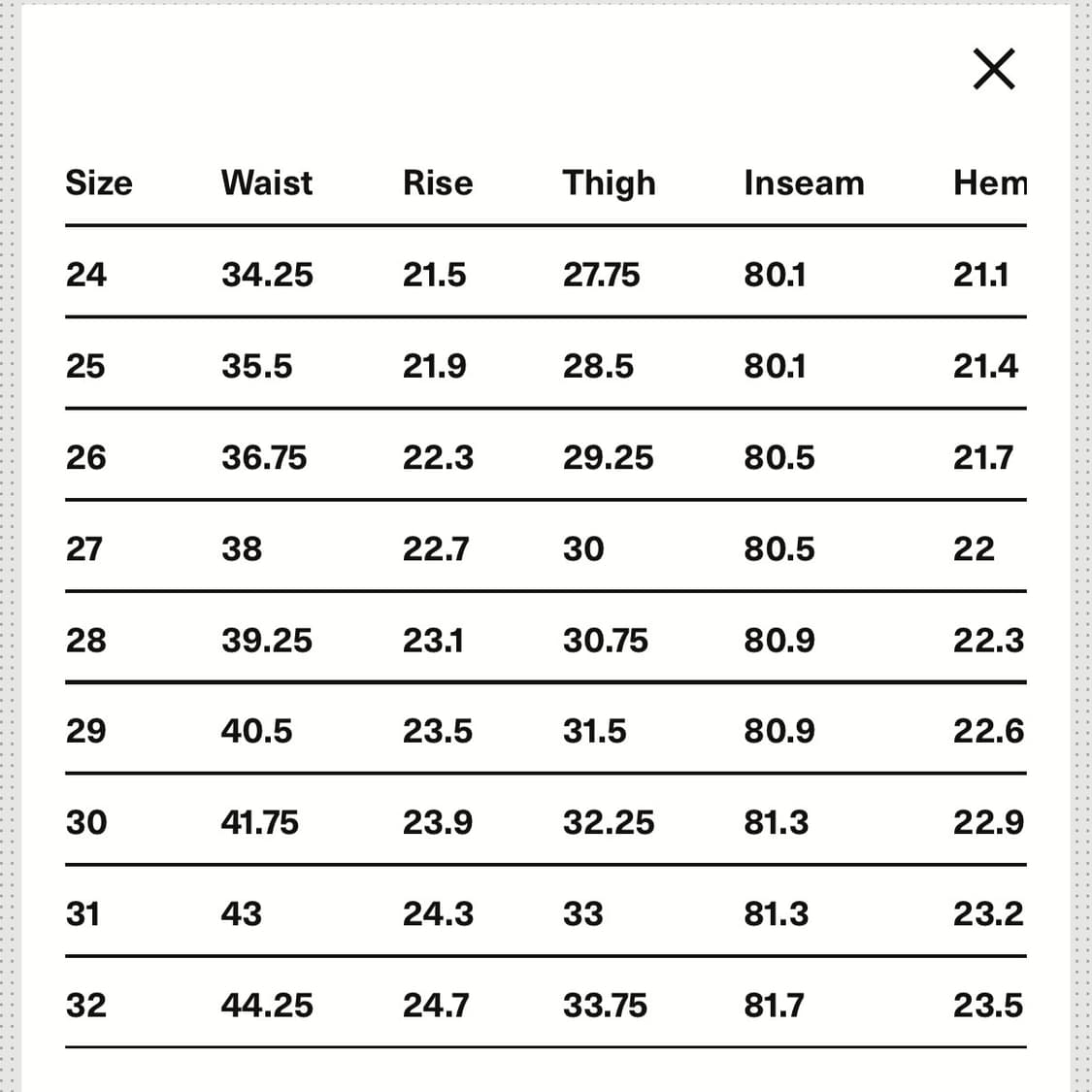Close the size chart with X icon
Image resolution: width=1092 pixels, height=1092 pixels.
pos(994,69)
